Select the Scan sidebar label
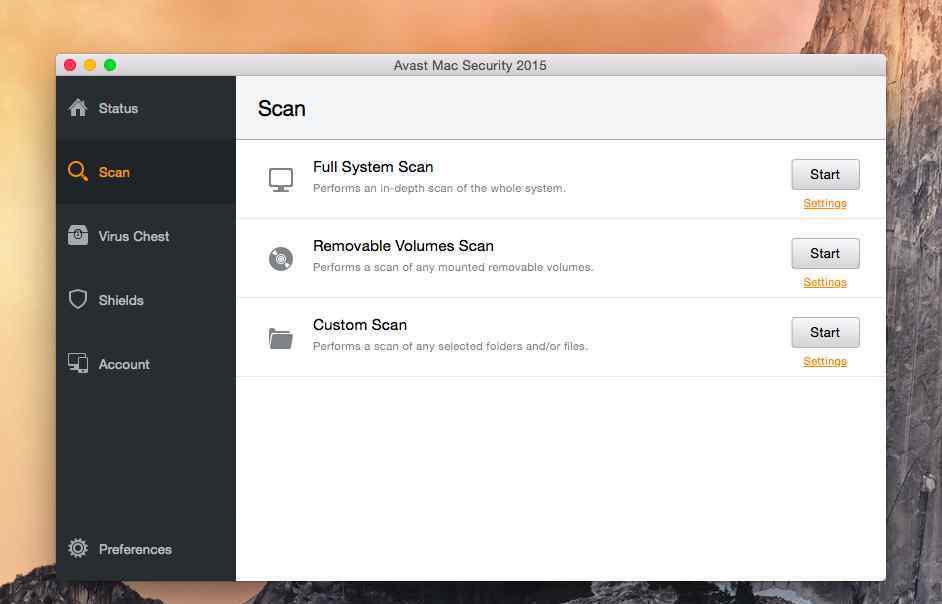This screenshot has height=604, width=942. [114, 172]
